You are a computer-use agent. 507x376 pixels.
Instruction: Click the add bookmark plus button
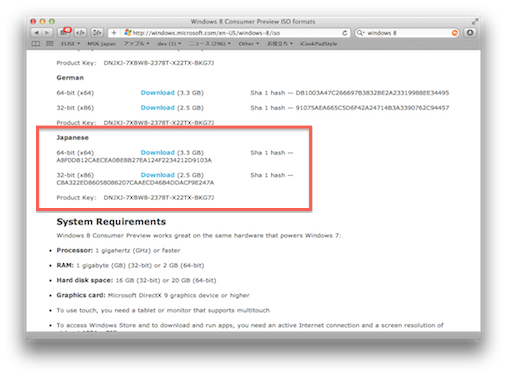tap(114, 33)
